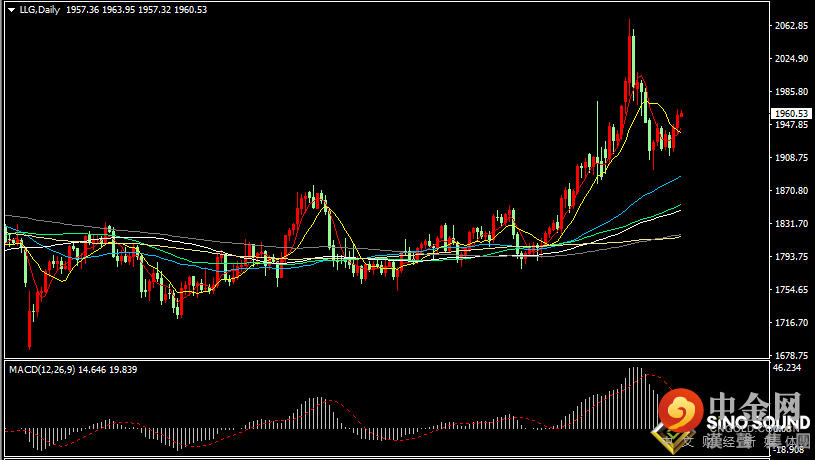Click the 1985.80 price axis label
The image size is (815, 460).
tap(791, 91)
